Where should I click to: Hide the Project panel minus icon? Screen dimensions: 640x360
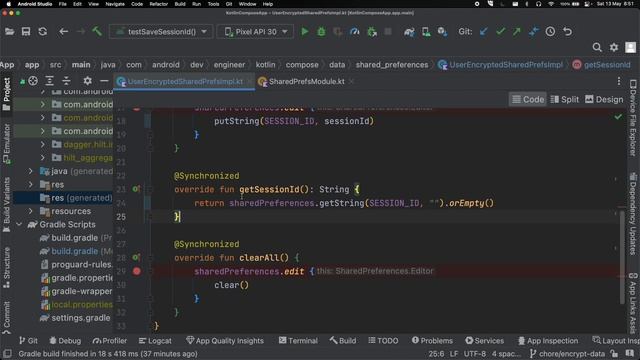(x=104, y=81)
